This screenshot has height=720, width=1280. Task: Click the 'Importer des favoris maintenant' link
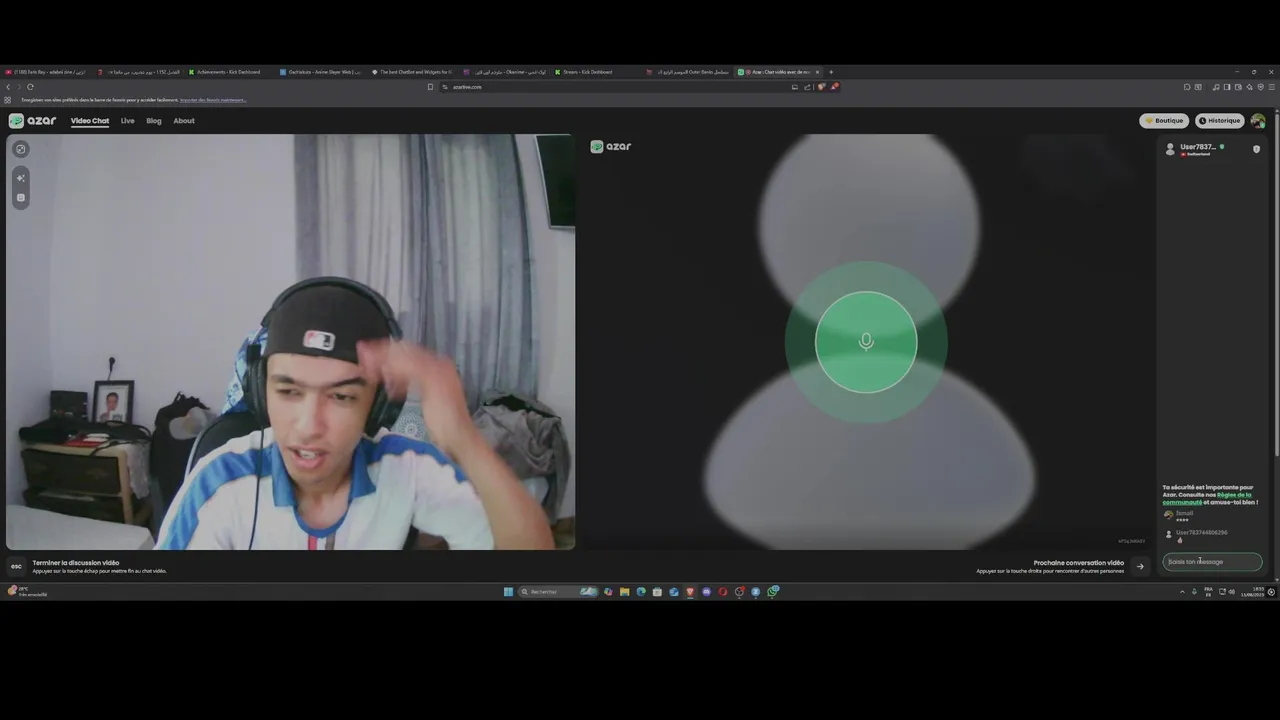(x=213, y=100)
